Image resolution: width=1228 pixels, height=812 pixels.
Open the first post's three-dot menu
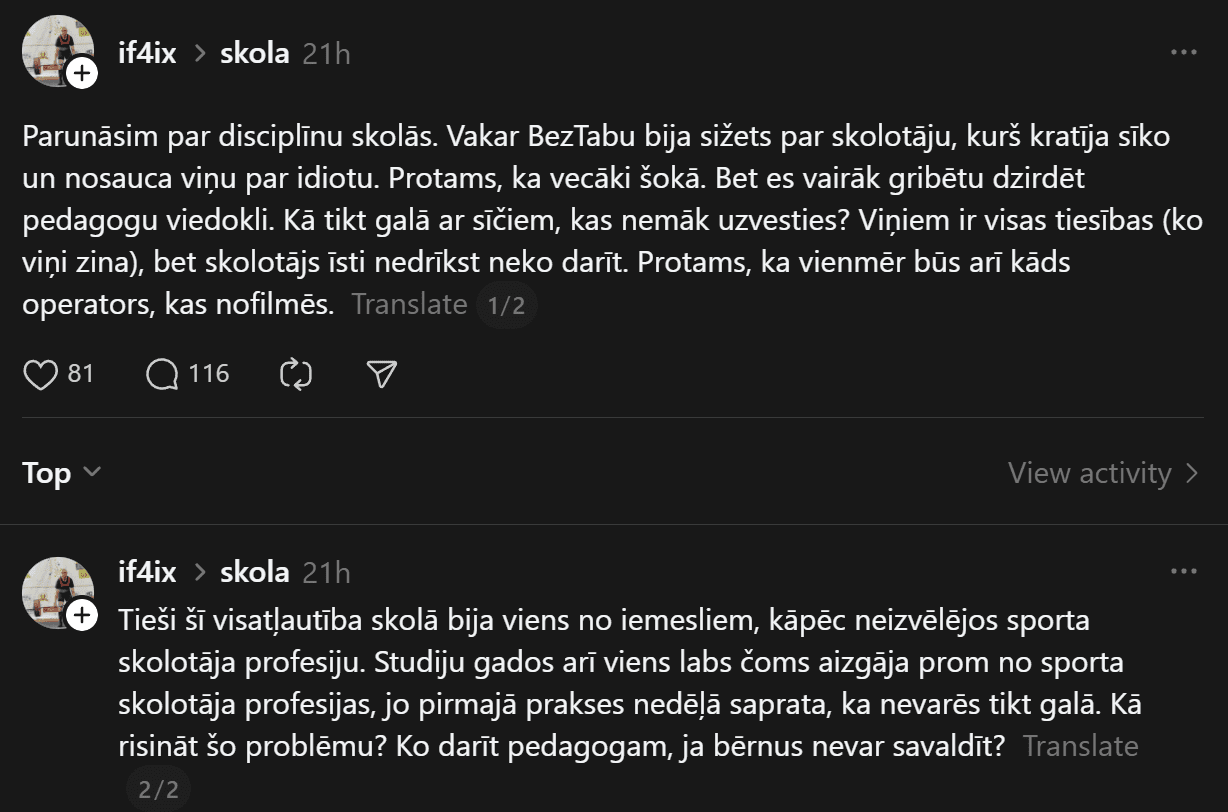1183,53
